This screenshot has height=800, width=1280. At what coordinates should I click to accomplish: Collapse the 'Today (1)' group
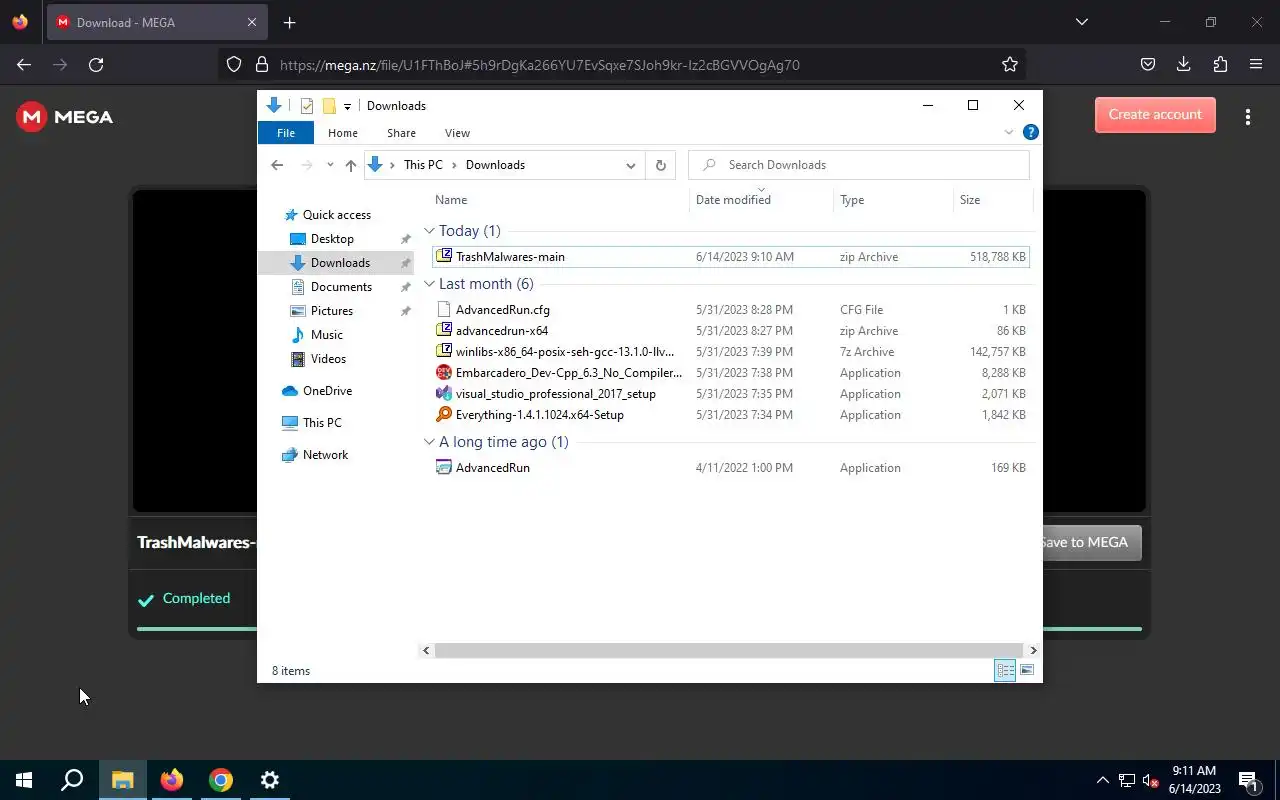point(429,231)
